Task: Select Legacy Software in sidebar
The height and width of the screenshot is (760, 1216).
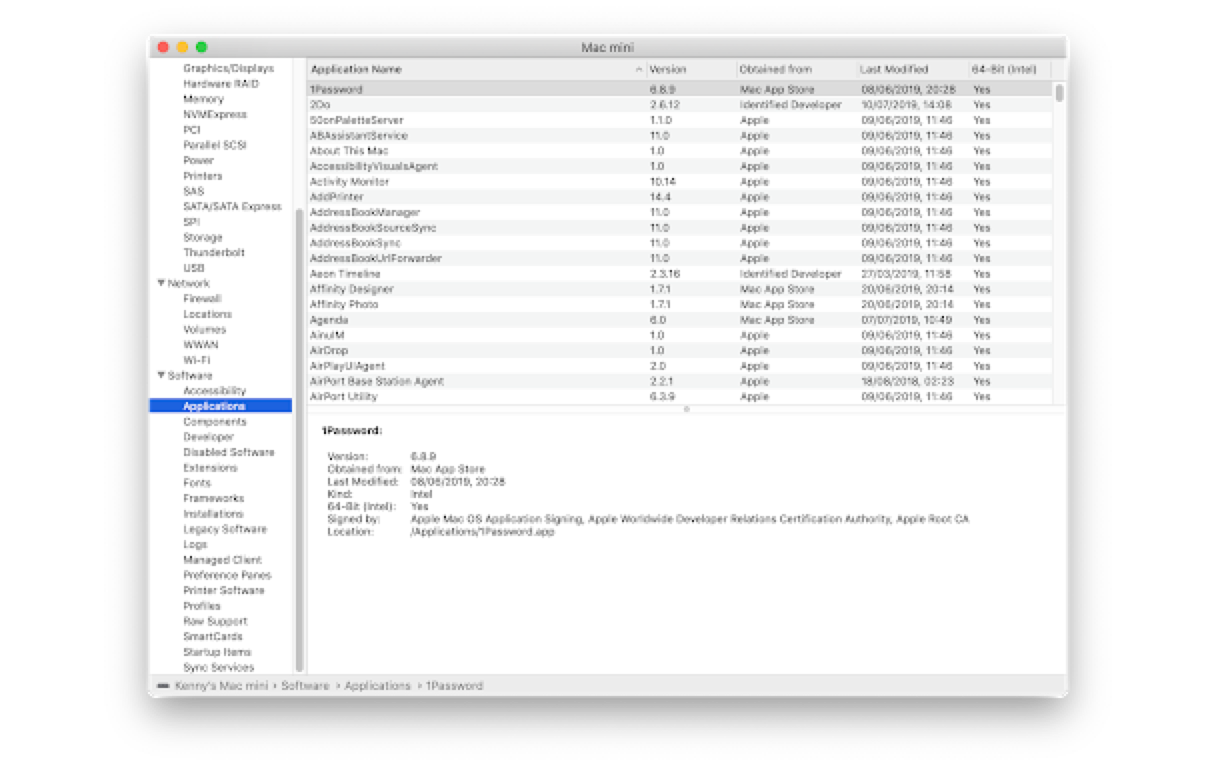Action: pyautogui.click(x=225, y=529)
